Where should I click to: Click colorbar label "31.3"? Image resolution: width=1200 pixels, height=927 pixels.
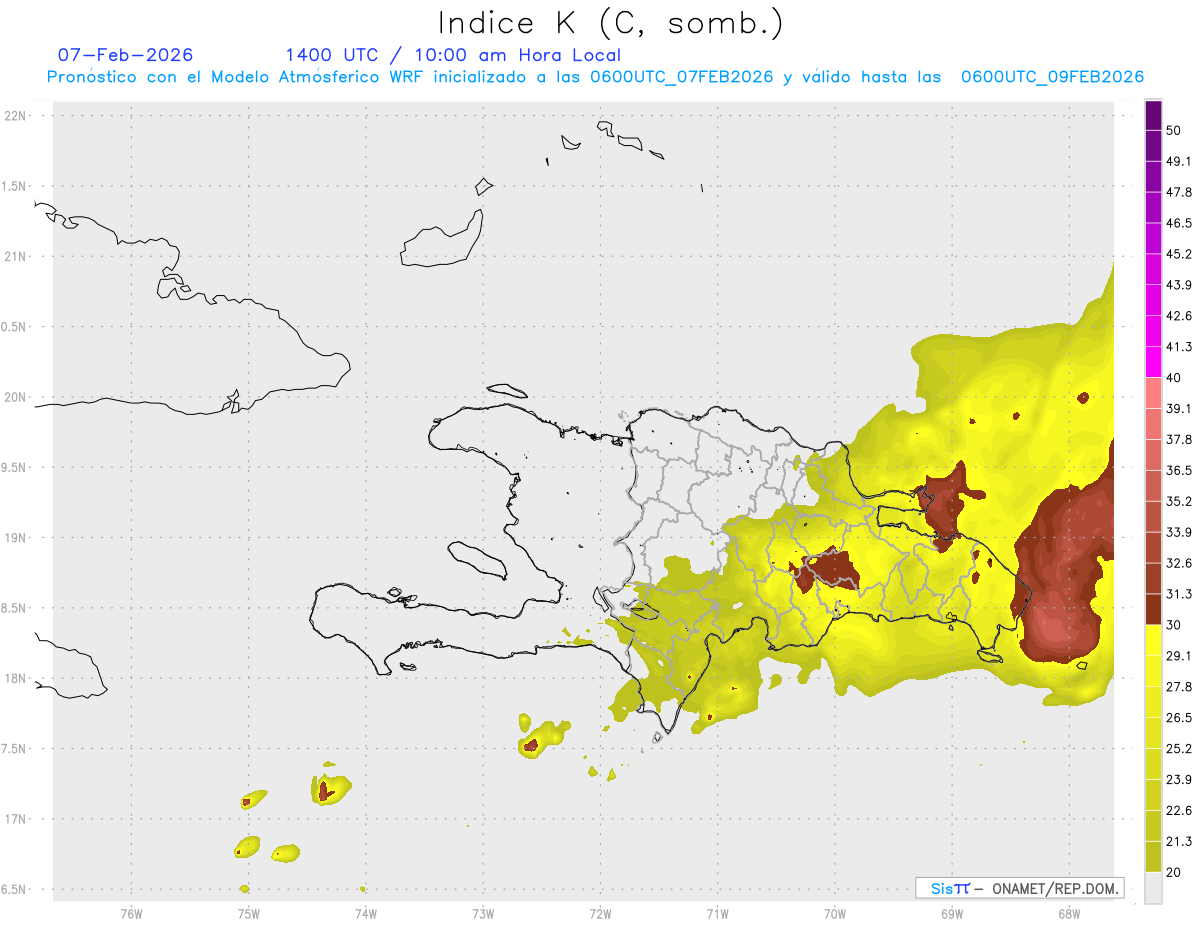(x=1179, y=594)
